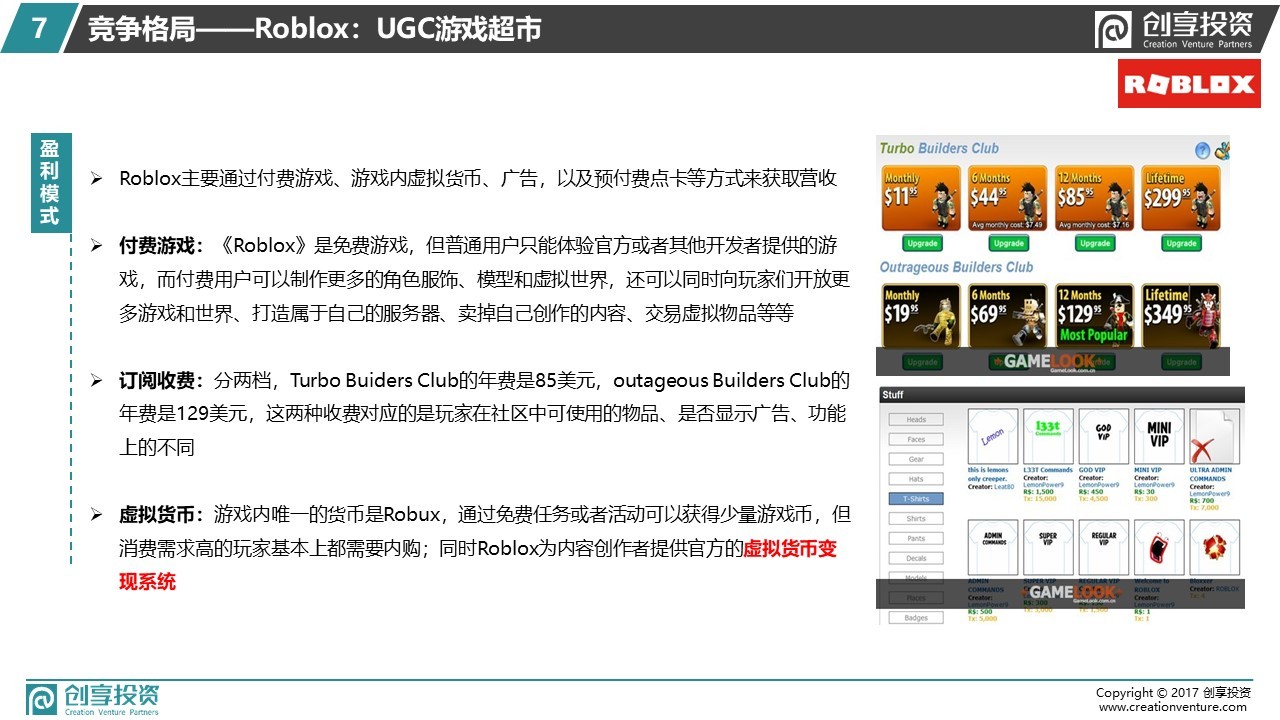Select the Turbo Monthly $11.95 plan card
The height and width of the screenshot is (720, 1280).
921,199
